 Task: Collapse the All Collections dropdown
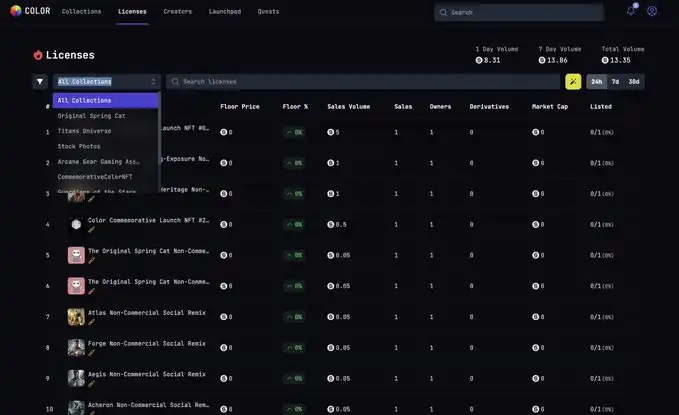(x=107, y=82)
